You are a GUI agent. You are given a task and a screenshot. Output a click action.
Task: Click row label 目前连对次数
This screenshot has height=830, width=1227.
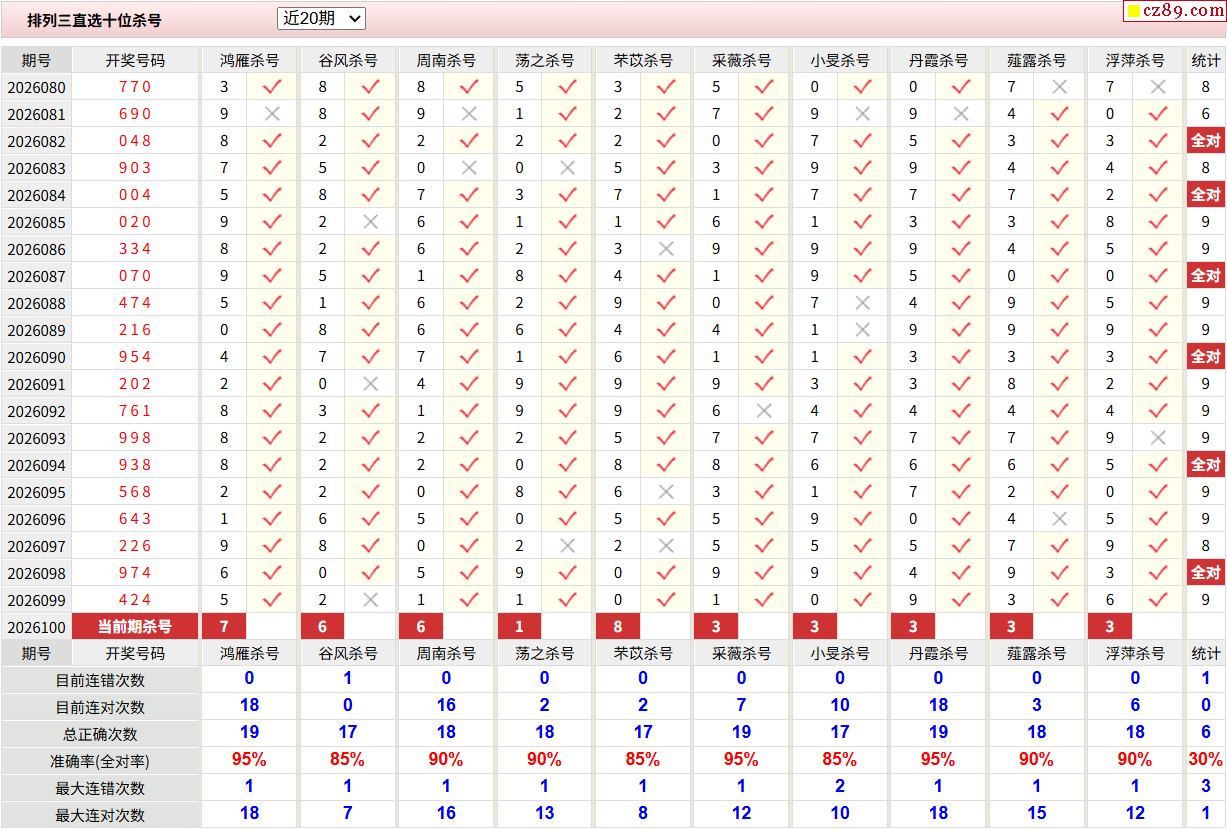pyautogui.click(x=100, y=707)
